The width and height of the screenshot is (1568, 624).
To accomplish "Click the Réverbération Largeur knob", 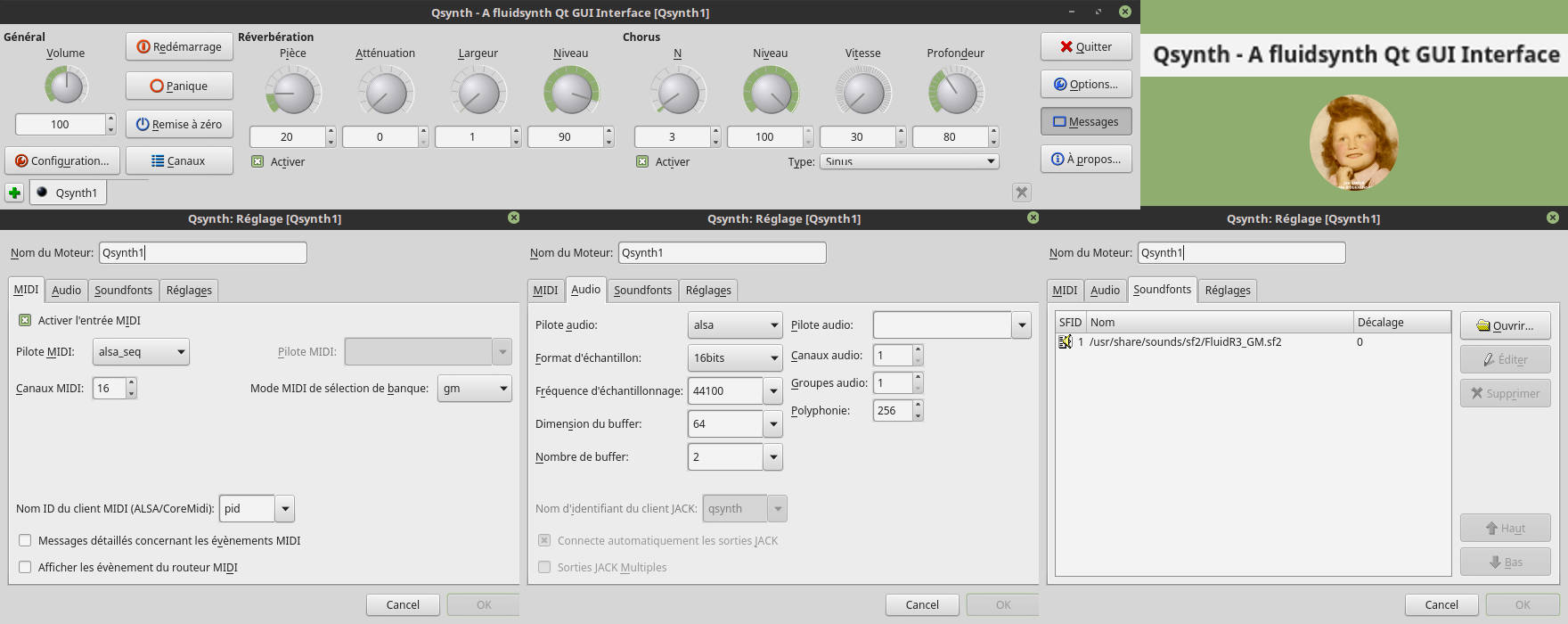I will [x=478, y=93].
